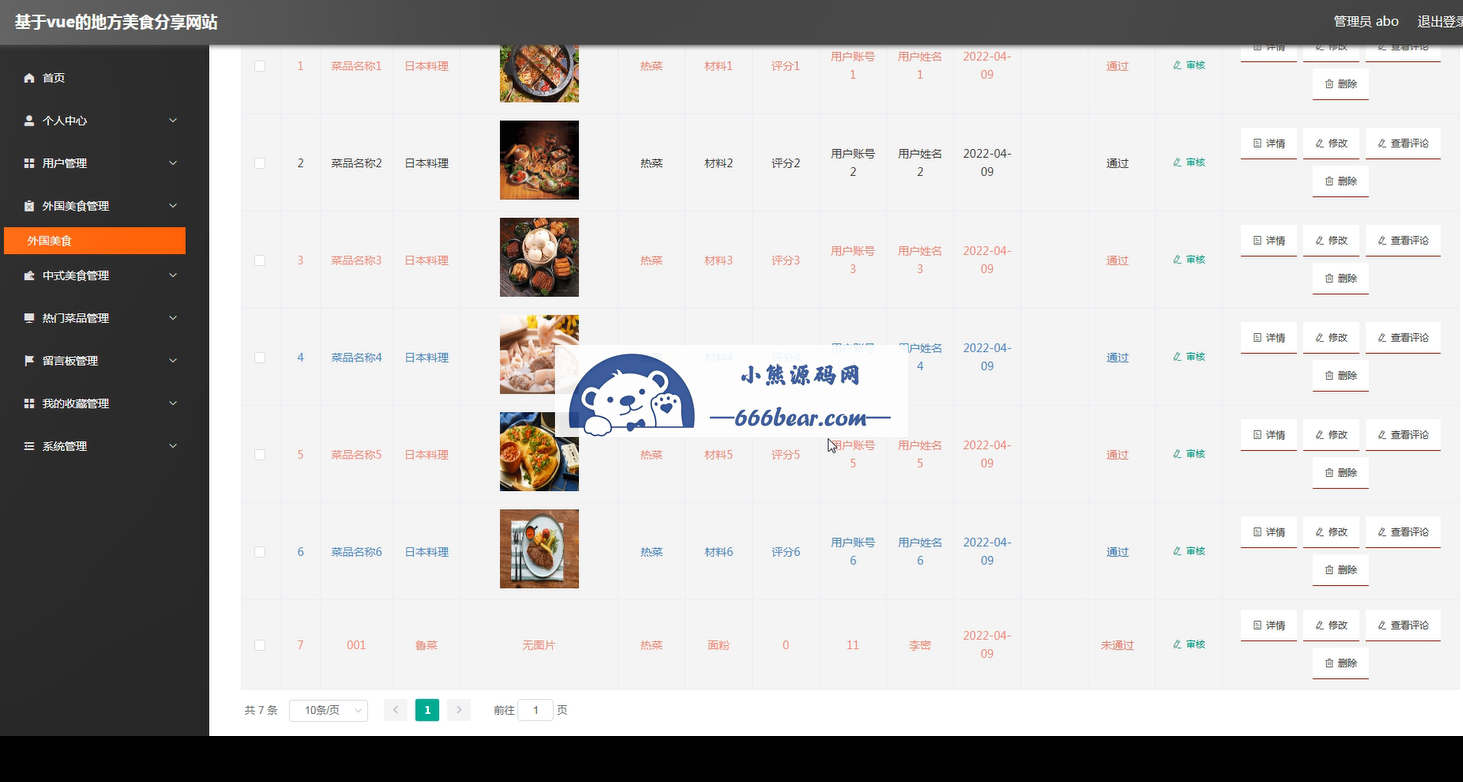The image size is (1463, 782).
Task: Click the grid icon beside 我的收藏管理
Action: point(29,404)
